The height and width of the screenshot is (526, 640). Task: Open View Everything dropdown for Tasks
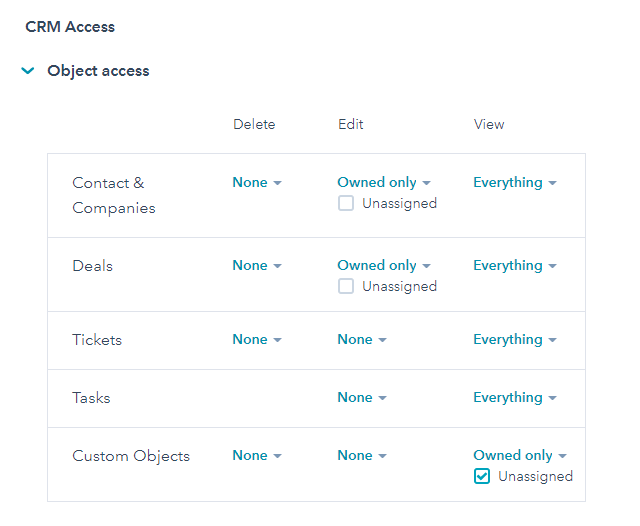tap(515, 397)
